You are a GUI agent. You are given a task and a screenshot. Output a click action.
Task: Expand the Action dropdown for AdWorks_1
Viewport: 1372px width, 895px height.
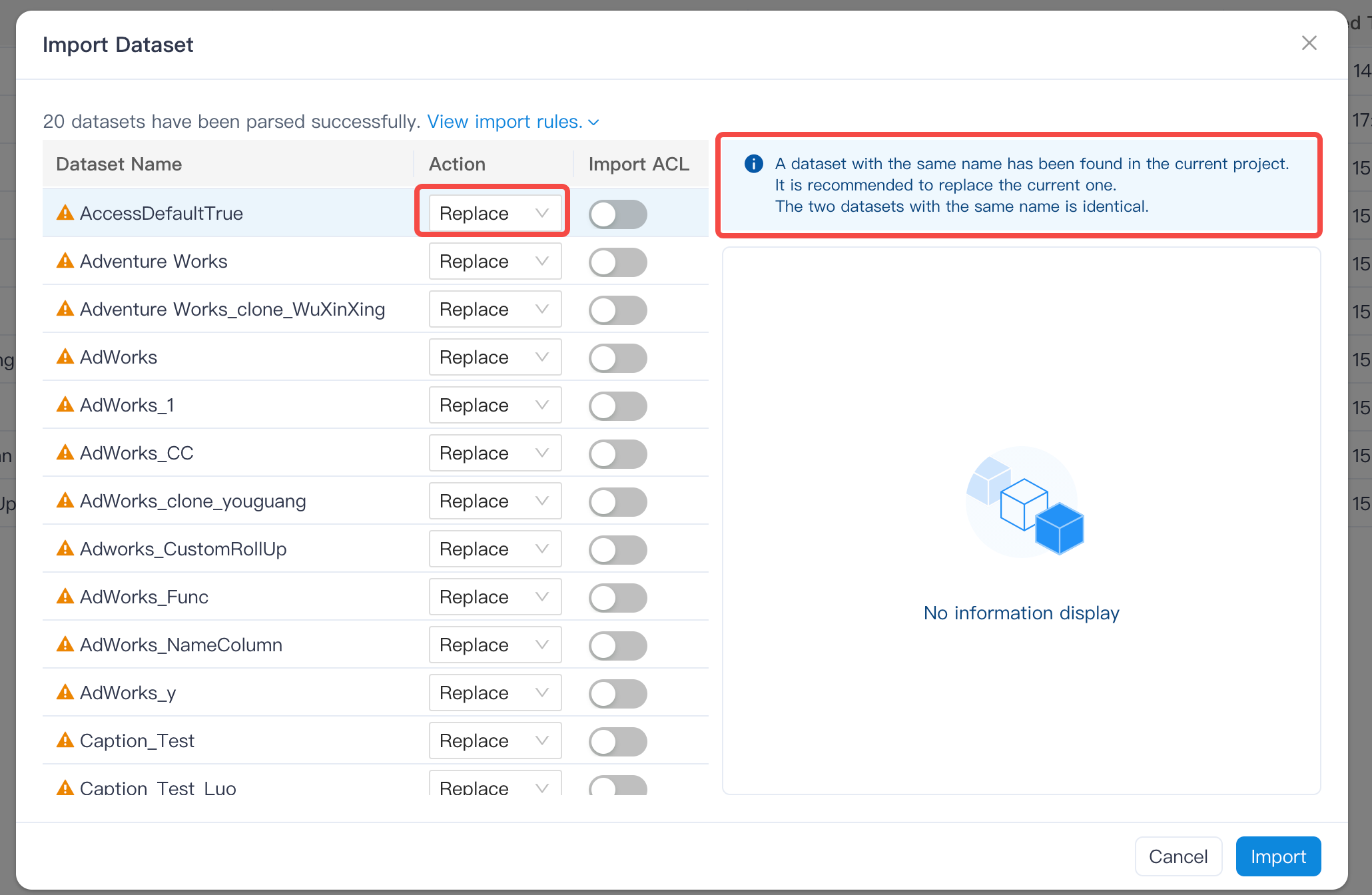click(496, 405)
